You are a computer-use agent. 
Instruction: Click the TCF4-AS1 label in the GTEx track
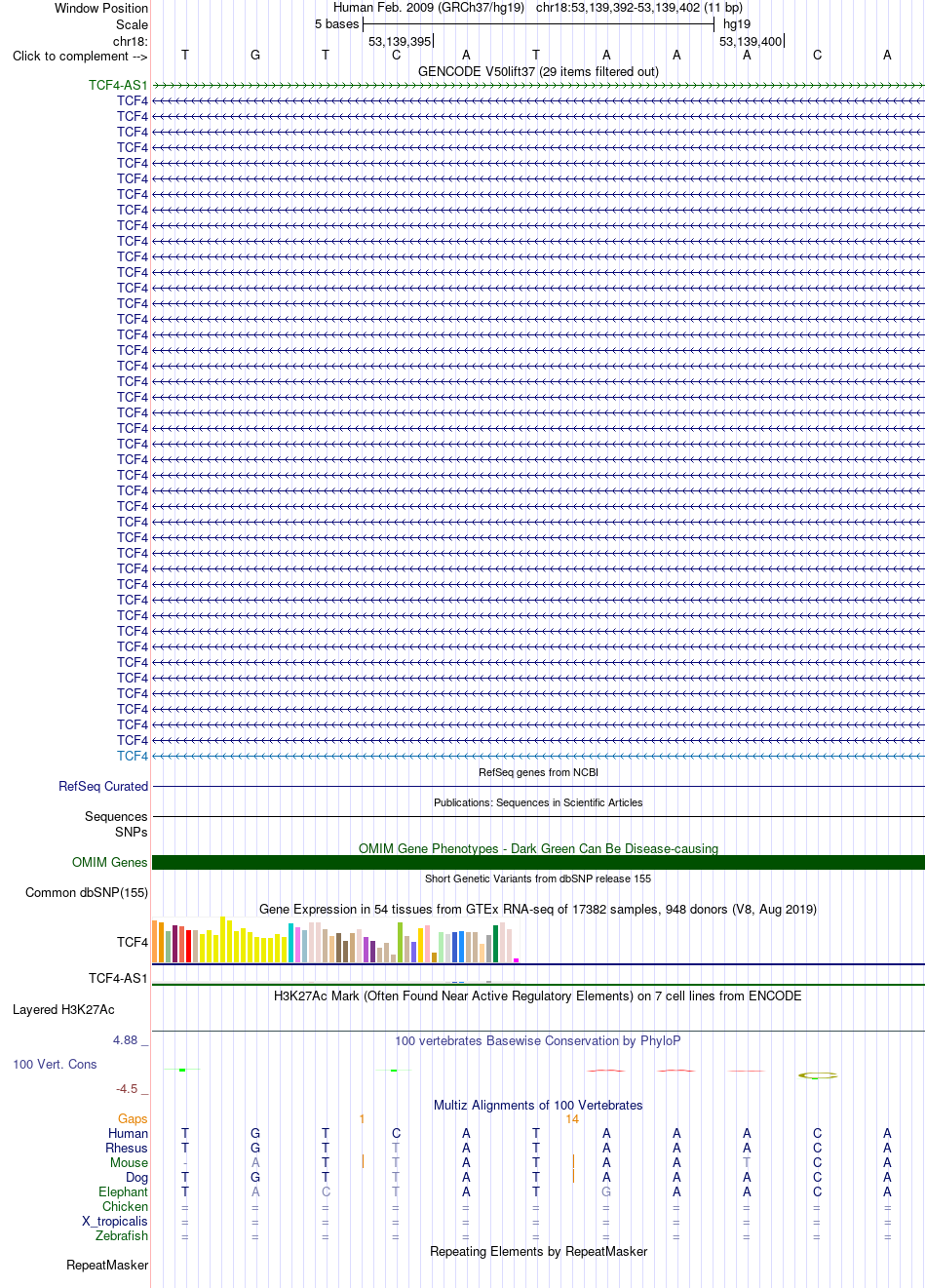click(x=118, y=978)
